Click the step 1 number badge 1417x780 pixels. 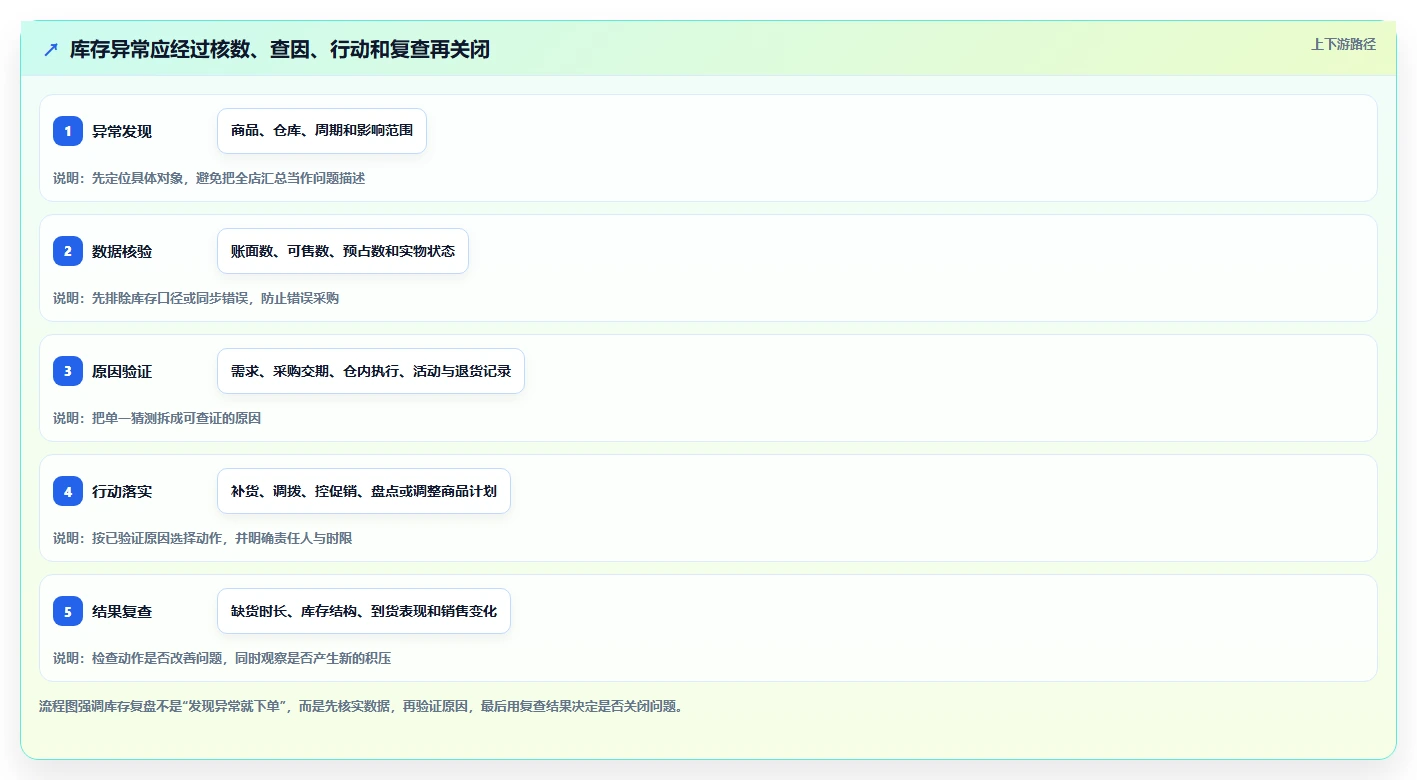[68, 131]
